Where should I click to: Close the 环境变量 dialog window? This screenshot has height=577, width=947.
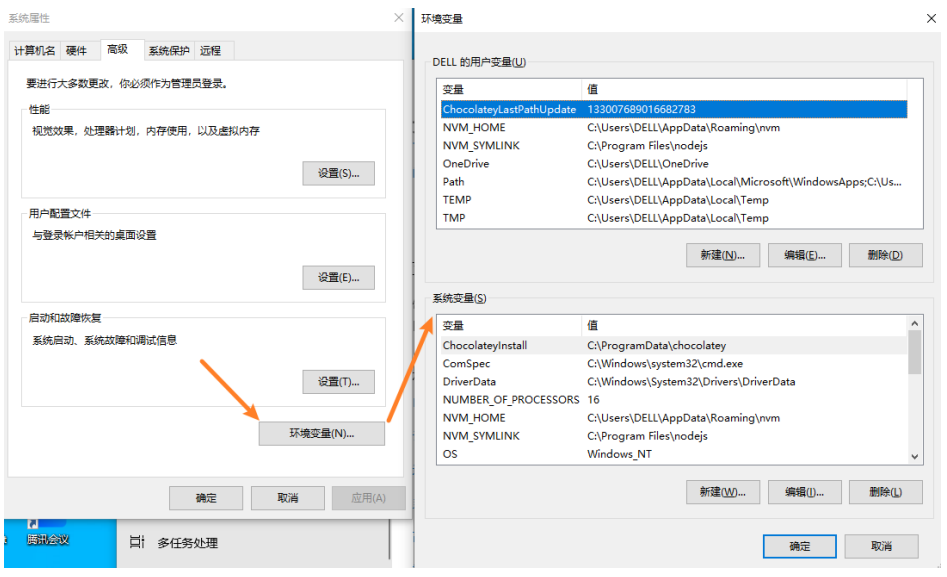[x=931, y=18]
